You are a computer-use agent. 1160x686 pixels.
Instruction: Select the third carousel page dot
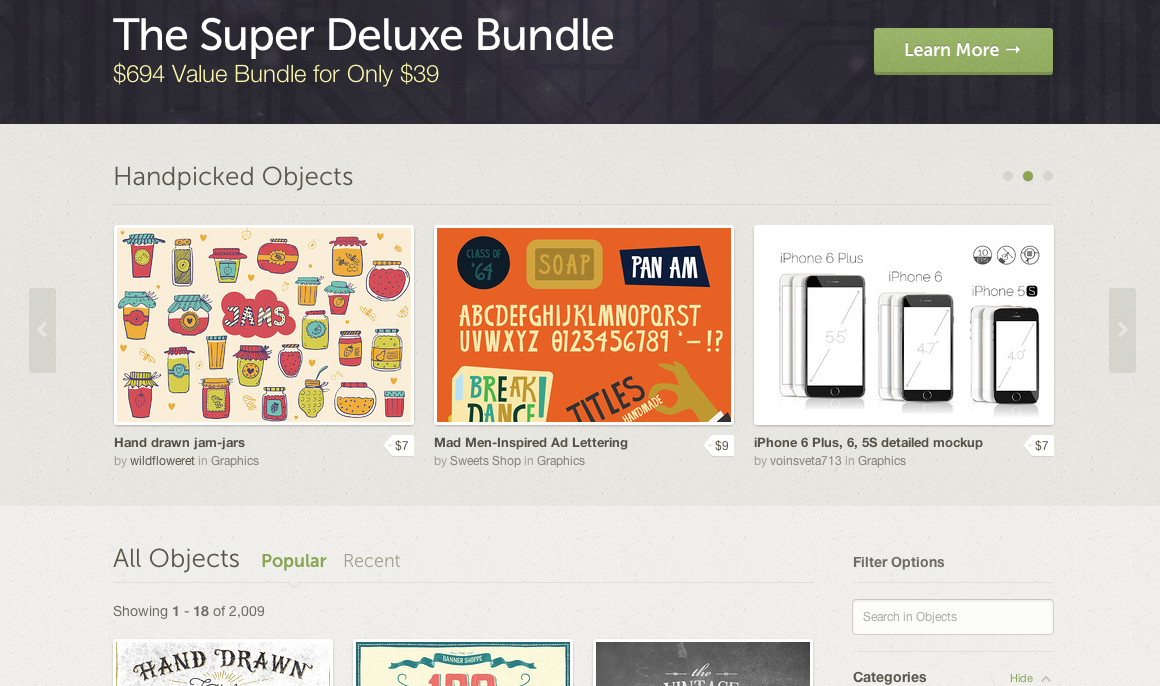pos(1048,176)
